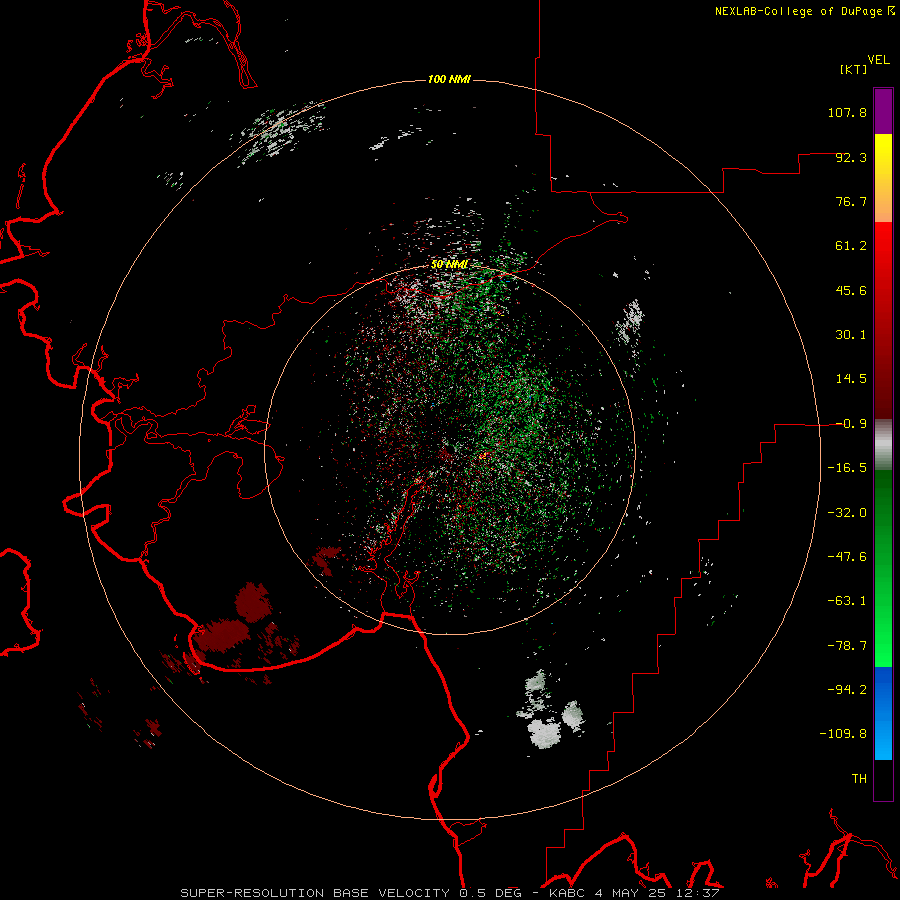Click the -94.2 velocity scale value
The width and height of the screenshot is (900, 900).
pos(847,690)
